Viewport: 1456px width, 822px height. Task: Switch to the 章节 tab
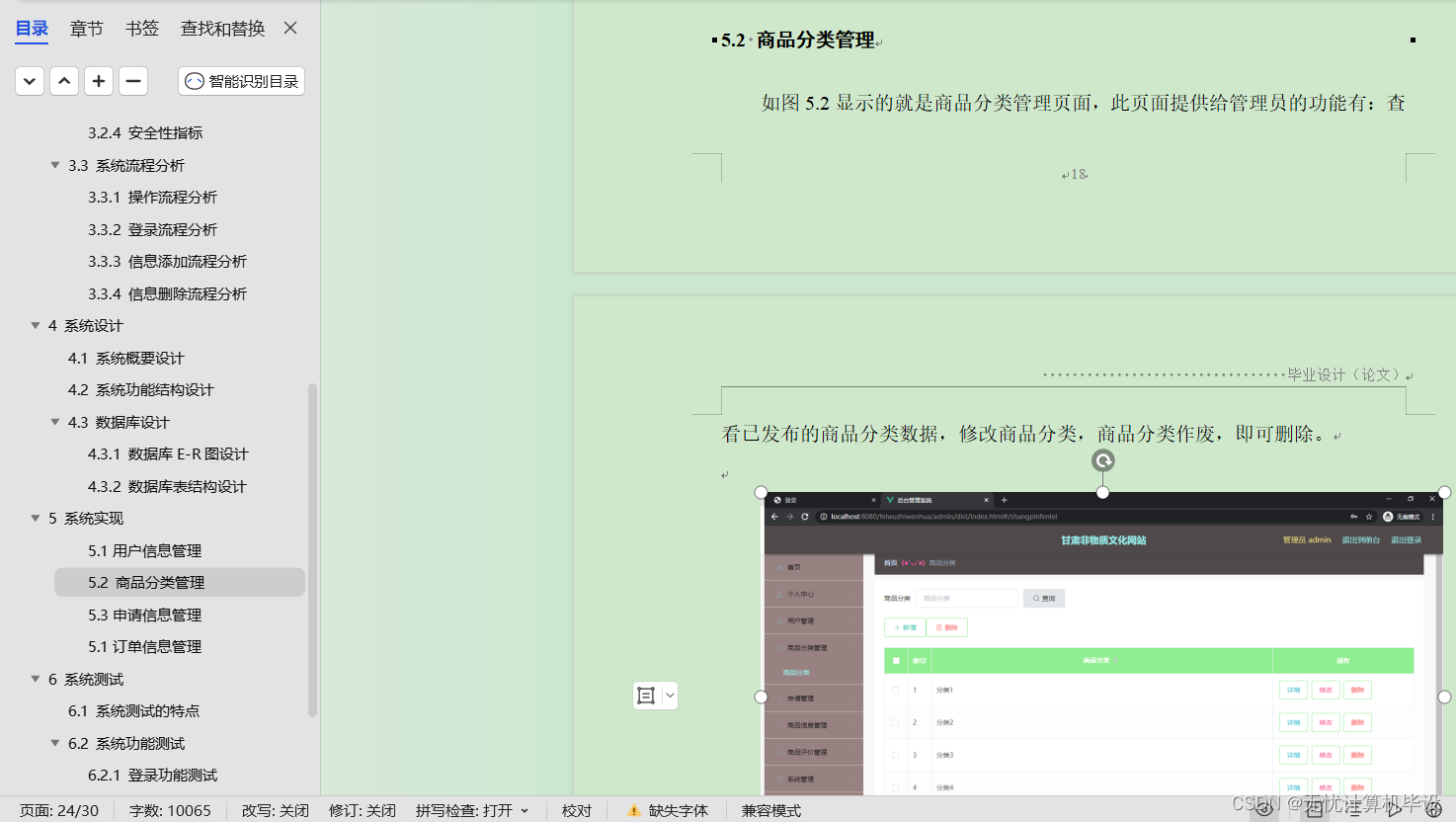tap(86, 28)
